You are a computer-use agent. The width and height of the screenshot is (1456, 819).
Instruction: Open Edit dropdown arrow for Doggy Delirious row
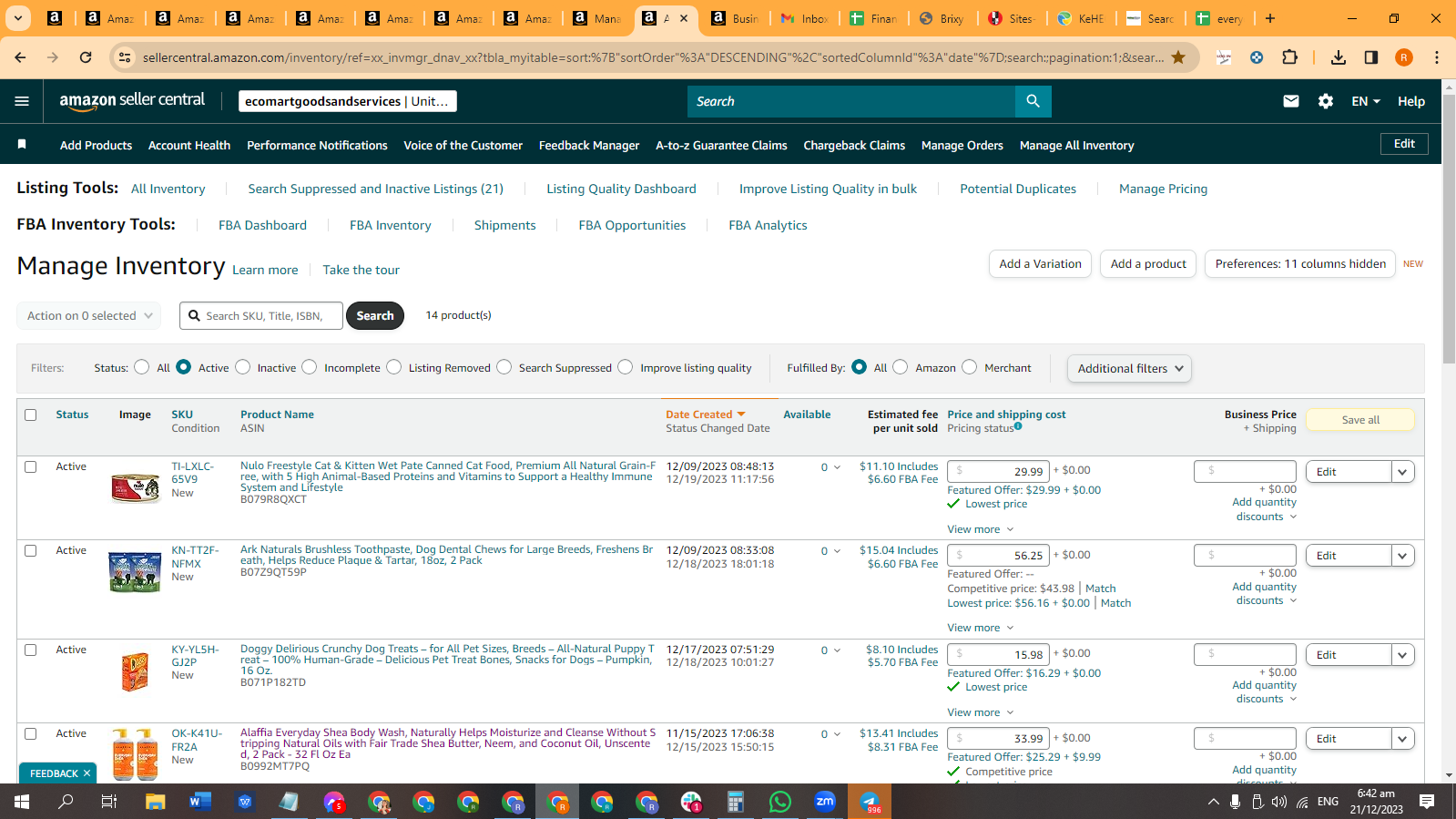tap(1403, 655)
